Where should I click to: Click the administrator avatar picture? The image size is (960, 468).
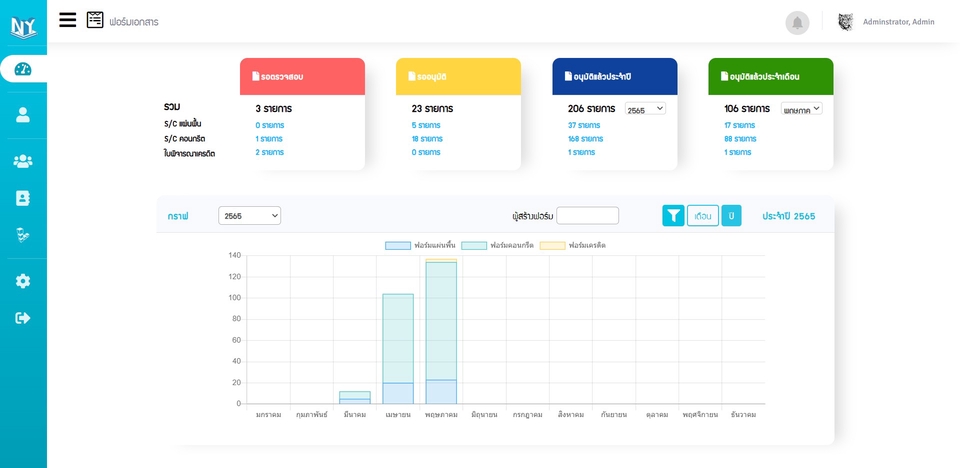[846, 22]
